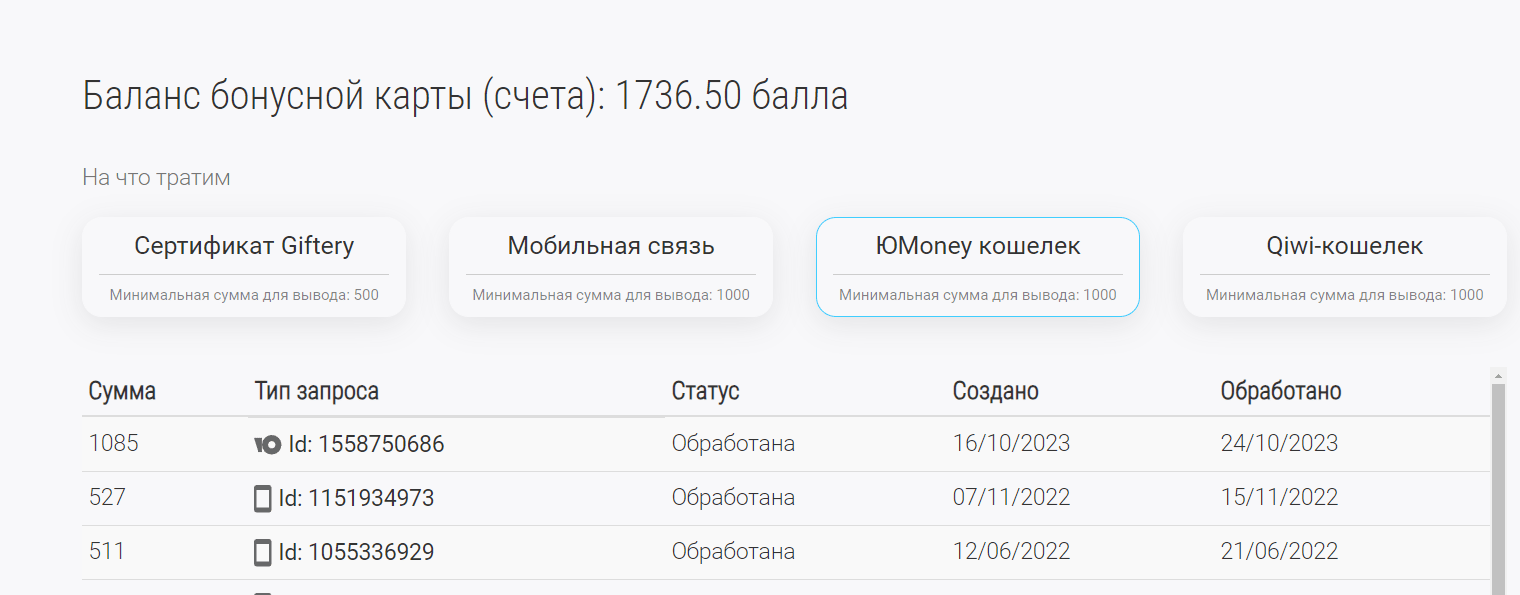
Task: Select the Сертификат Giftery payout card
Action: [244, 267]
